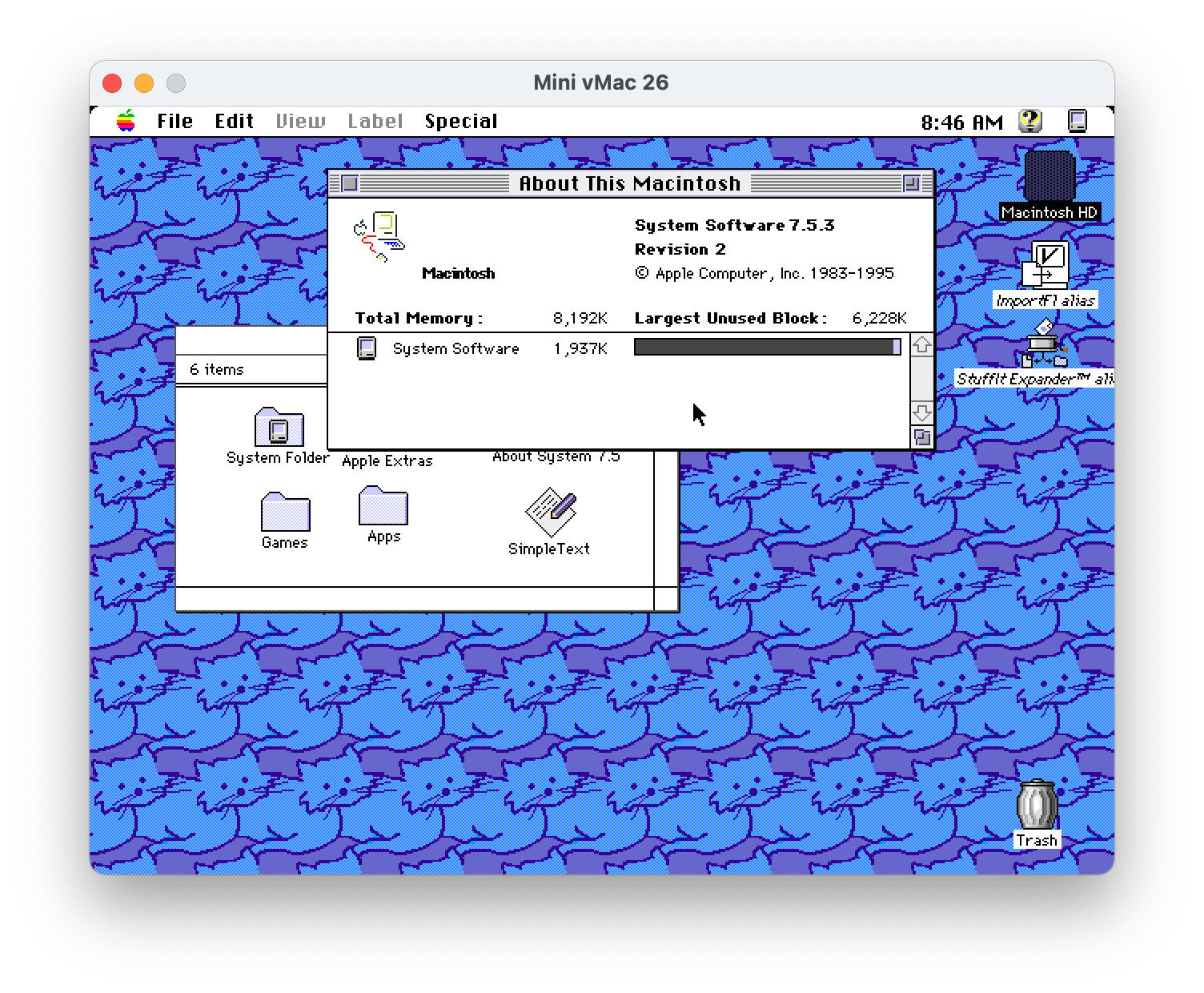This screenshot has width=1204, height=993.
Task: Open the View menu
Action: point(300,122)
